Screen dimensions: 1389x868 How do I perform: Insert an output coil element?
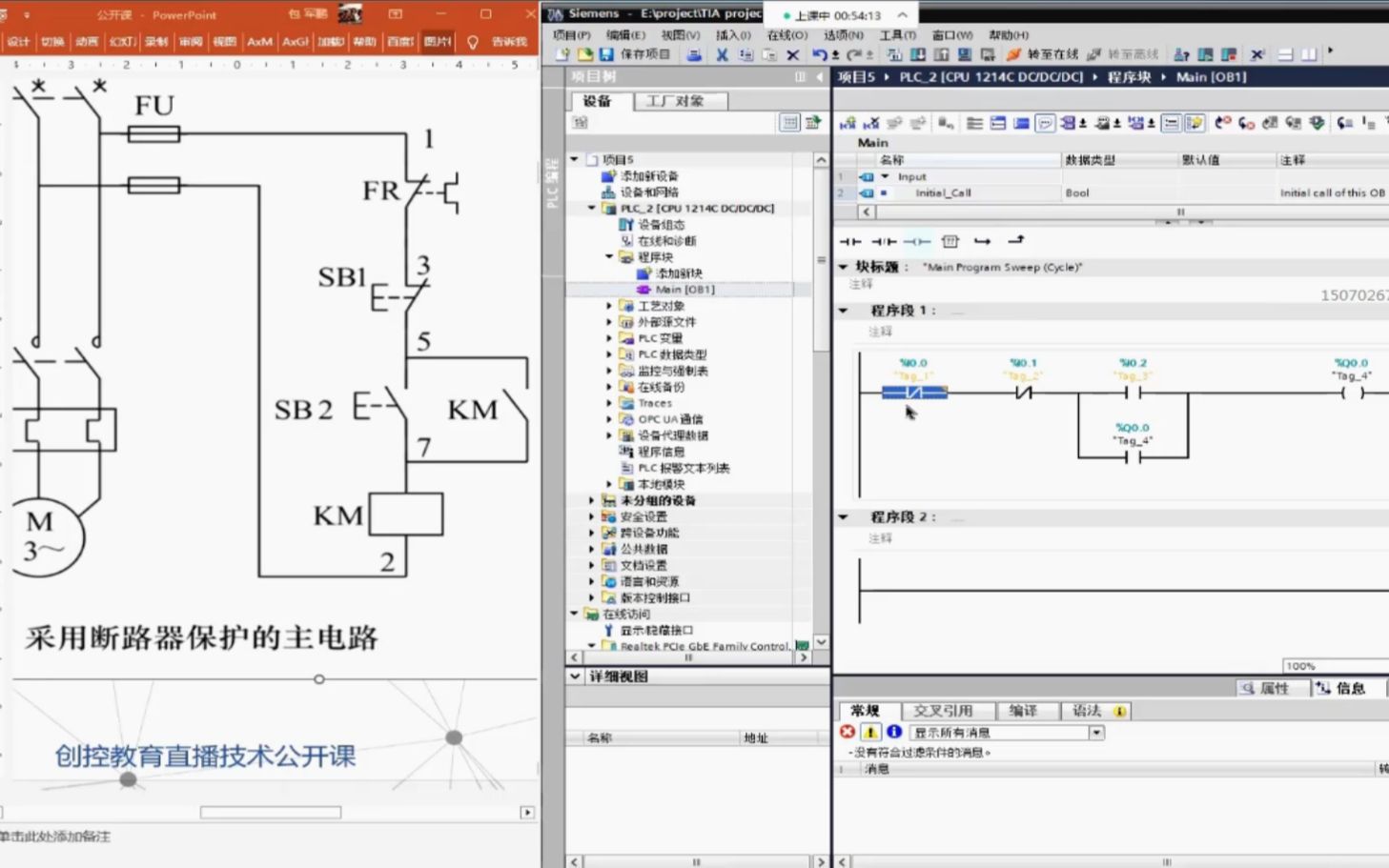(916, 241)
